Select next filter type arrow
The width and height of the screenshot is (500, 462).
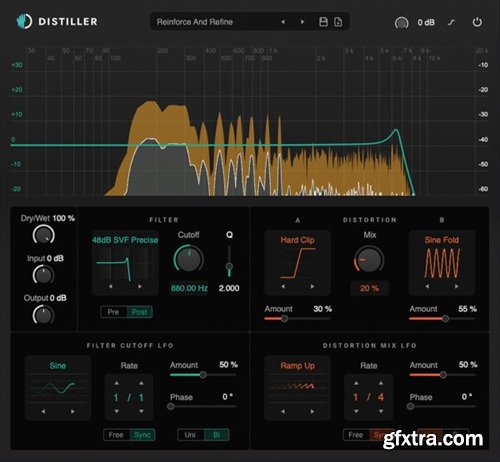click(140, 286)
